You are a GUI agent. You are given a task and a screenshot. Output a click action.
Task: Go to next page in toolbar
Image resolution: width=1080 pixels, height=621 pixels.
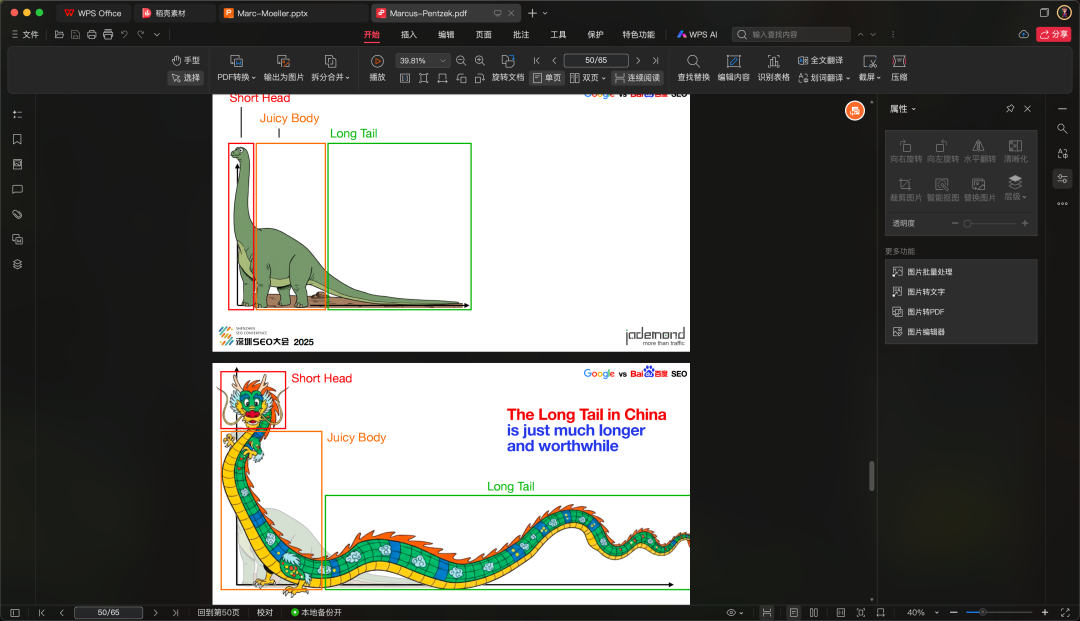[x=638, y=61]
